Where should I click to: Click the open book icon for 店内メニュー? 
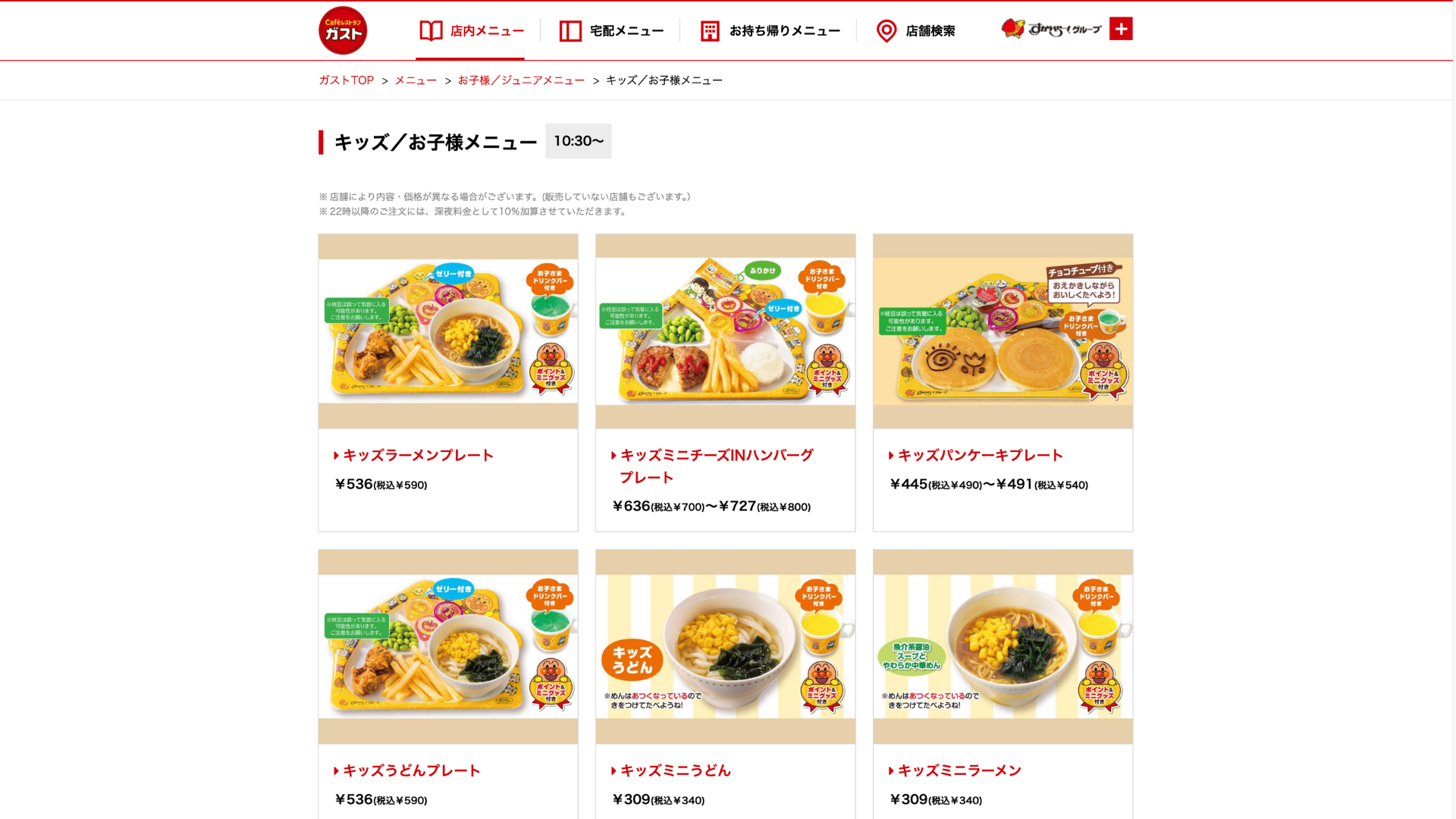[x=431, y=31]
